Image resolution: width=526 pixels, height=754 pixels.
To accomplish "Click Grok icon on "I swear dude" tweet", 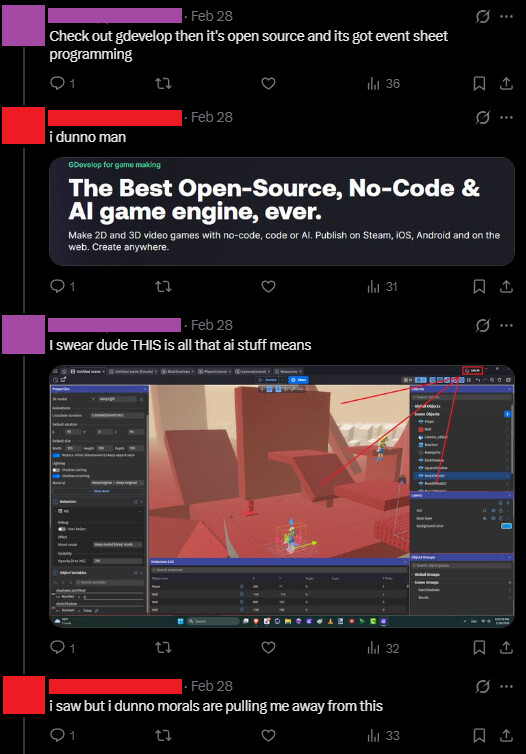I will tap(482, 326).
